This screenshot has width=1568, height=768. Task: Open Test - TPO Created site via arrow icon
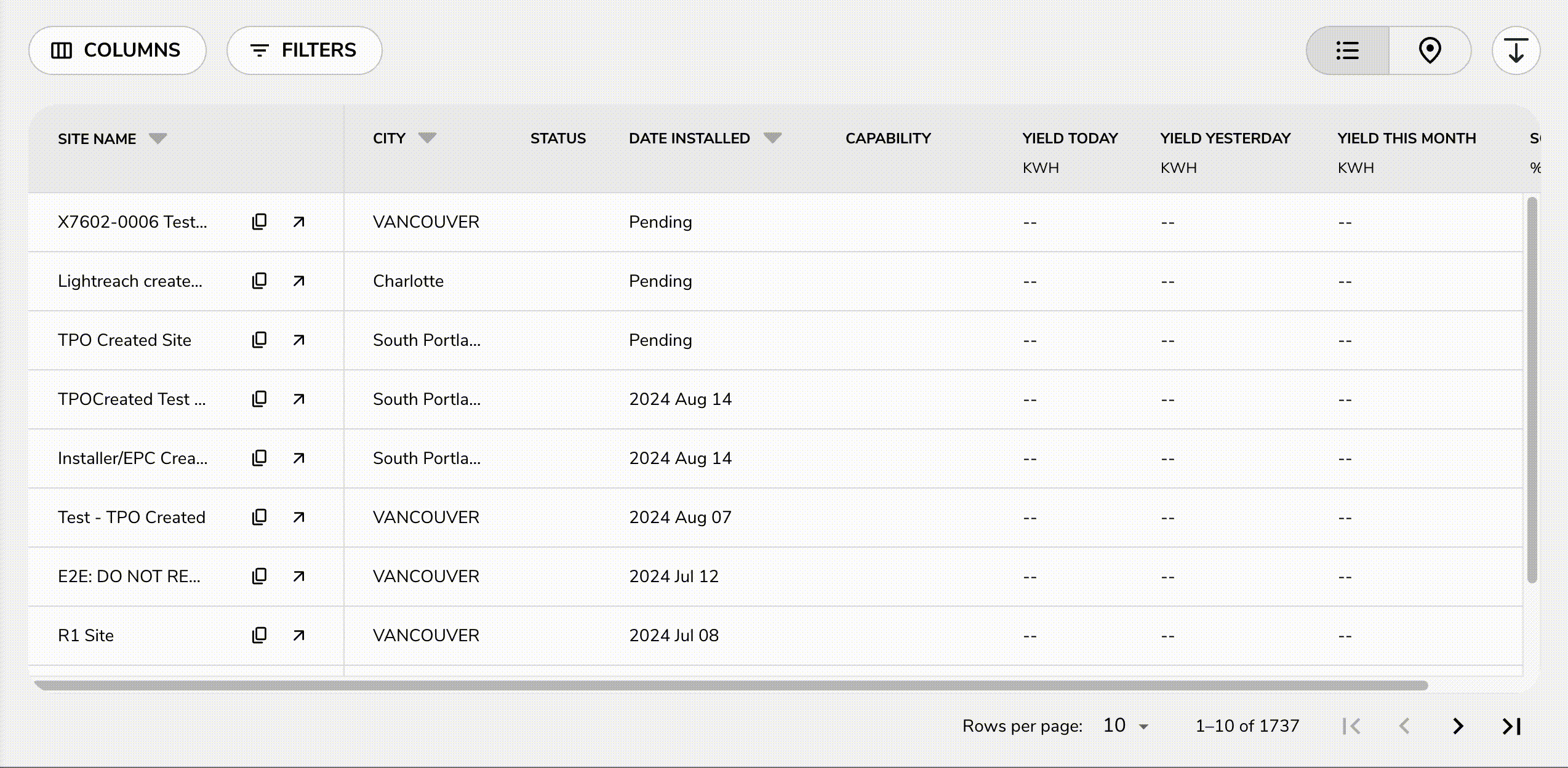(x=298, y=517)
